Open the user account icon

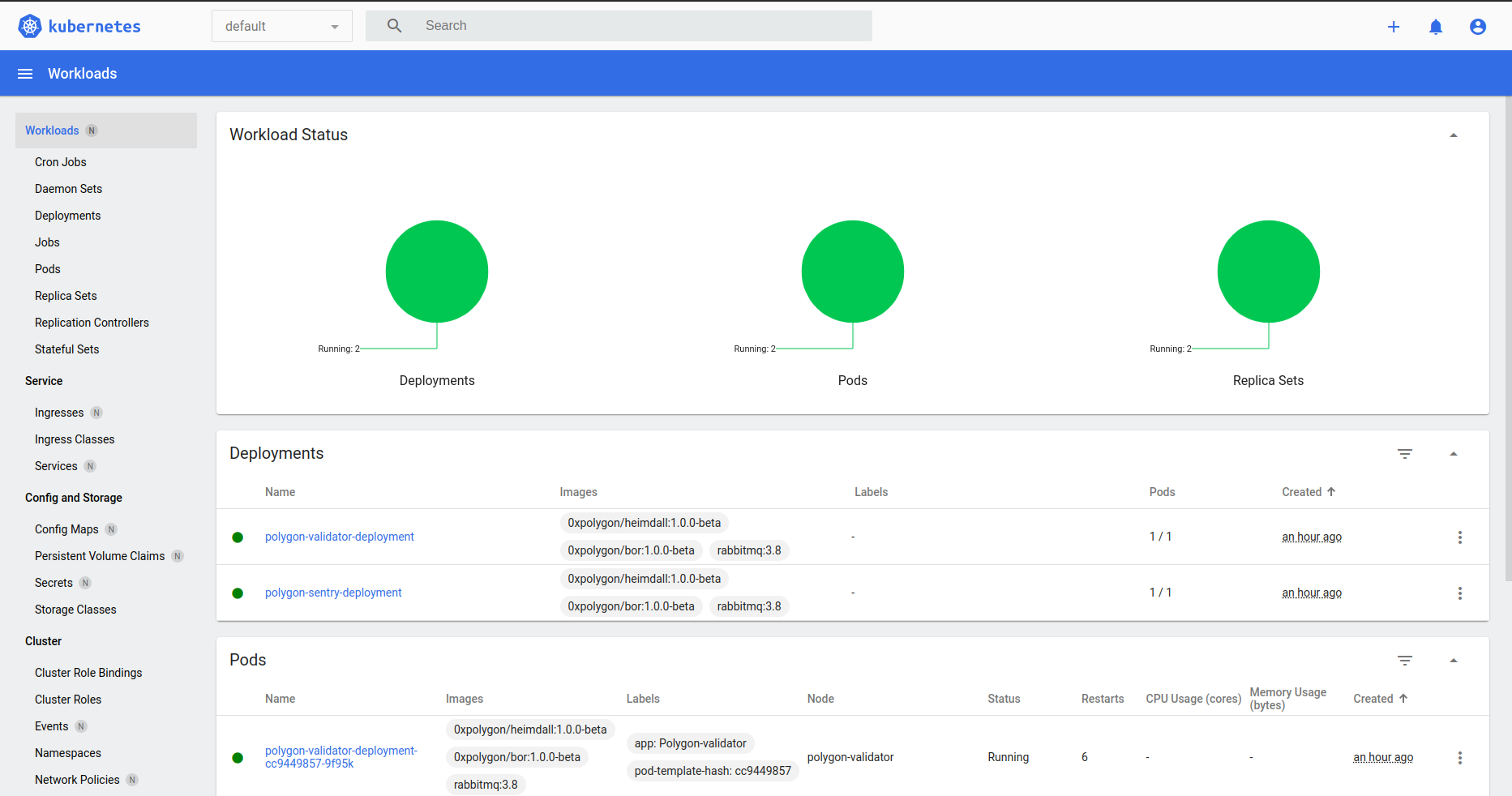click(x=1478, y=27)
